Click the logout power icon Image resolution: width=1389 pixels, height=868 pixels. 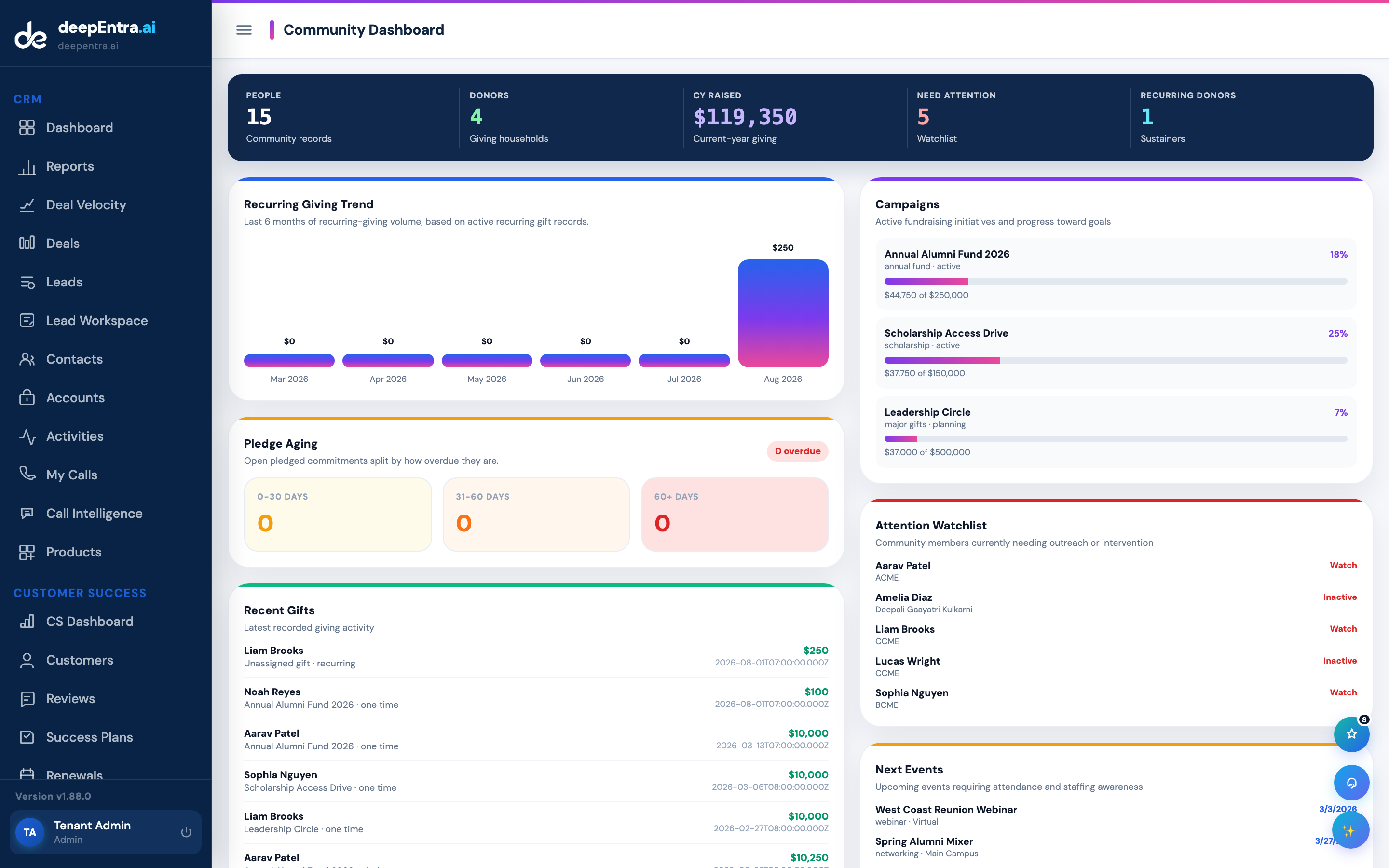coord(186,832)
